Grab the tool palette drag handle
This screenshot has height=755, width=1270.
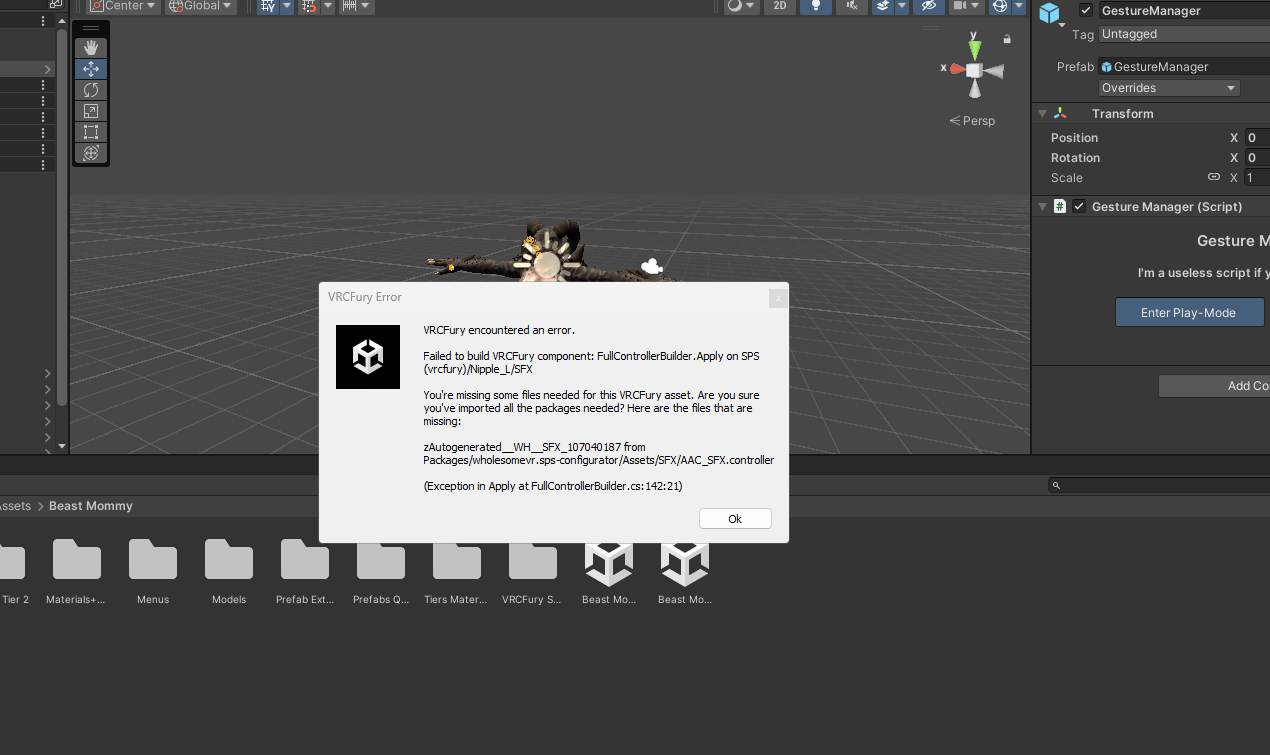pos(91,28)
